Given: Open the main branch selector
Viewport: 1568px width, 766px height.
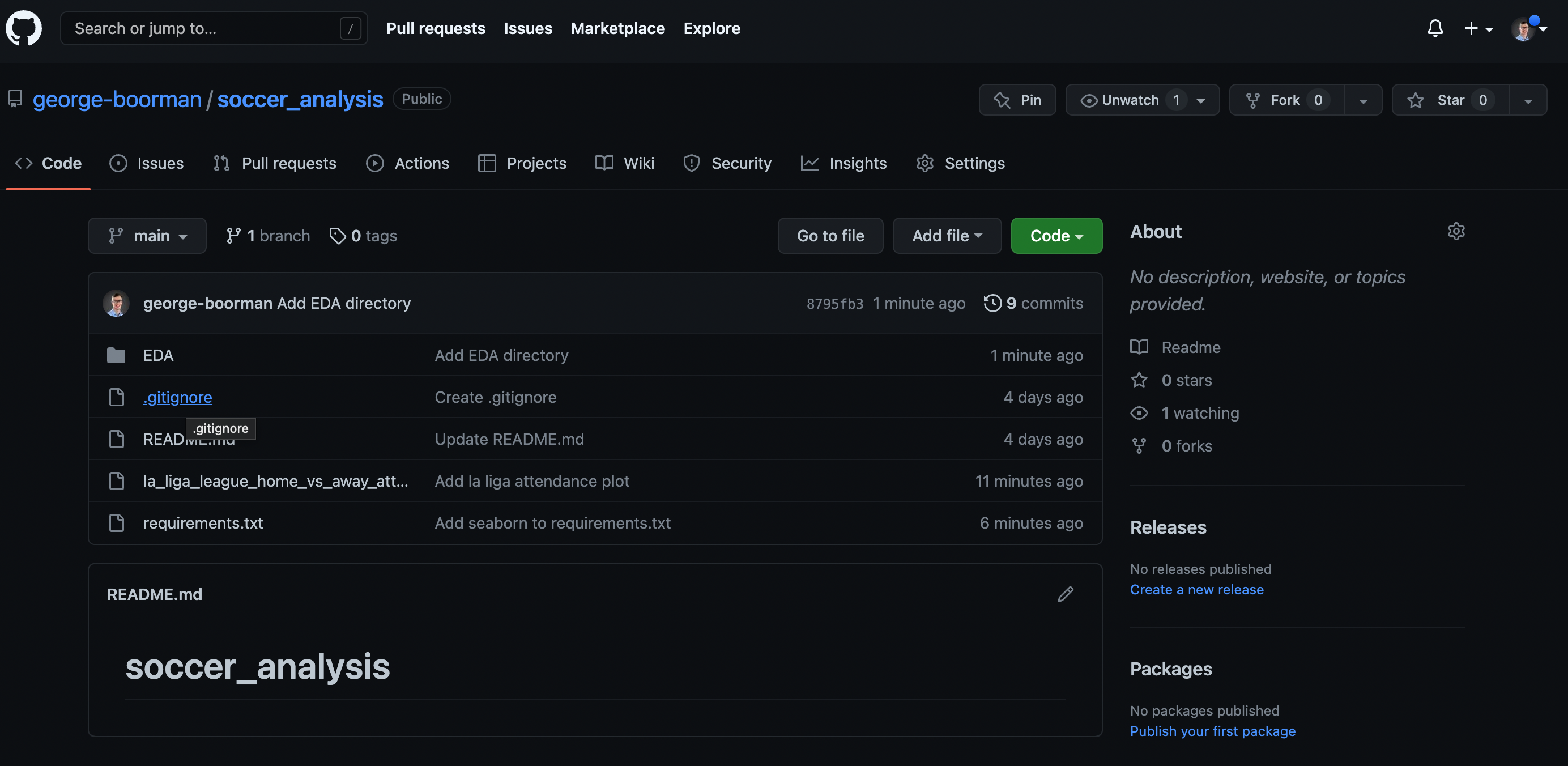Looking at the screenshot, I should [147, 236].
